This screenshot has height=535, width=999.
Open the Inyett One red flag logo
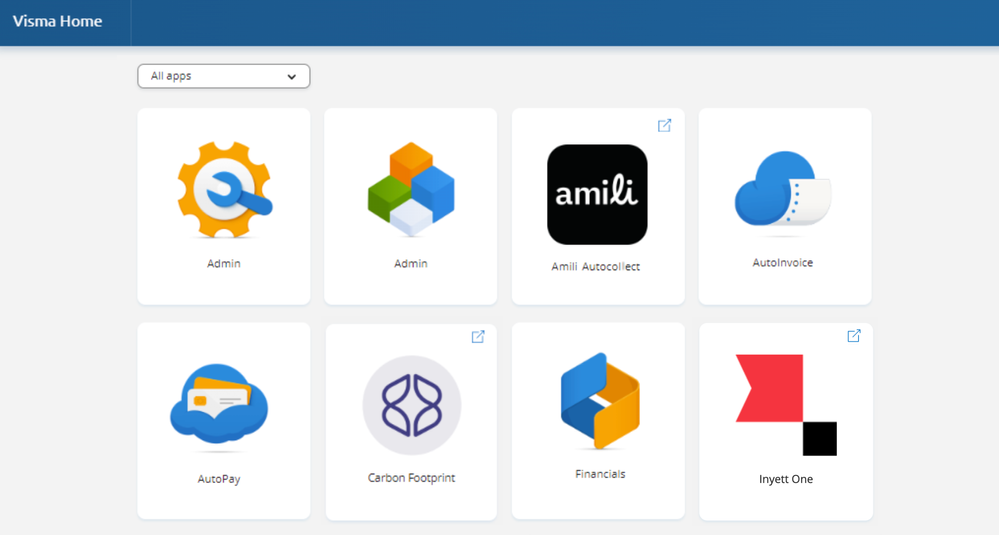pyautogui.click(x=786, y=405)
